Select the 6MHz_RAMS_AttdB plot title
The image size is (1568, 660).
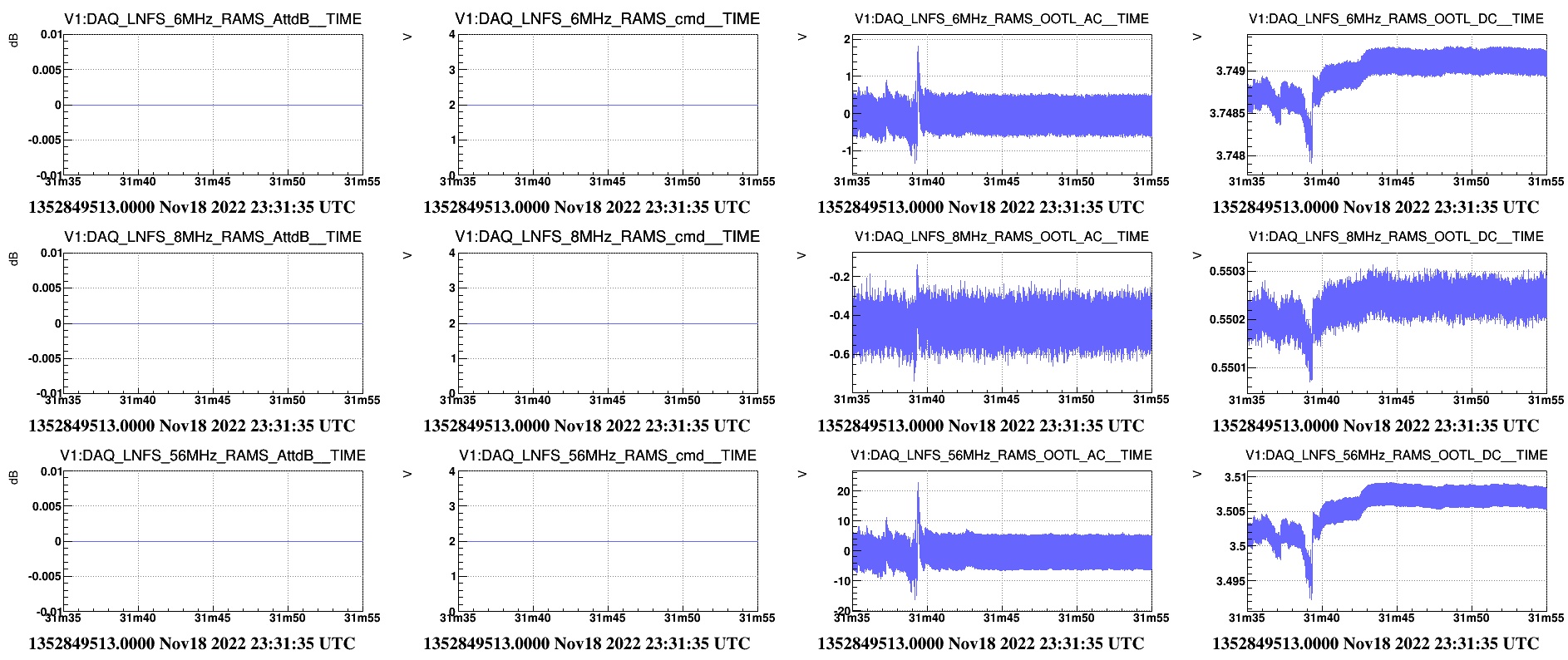213,18
